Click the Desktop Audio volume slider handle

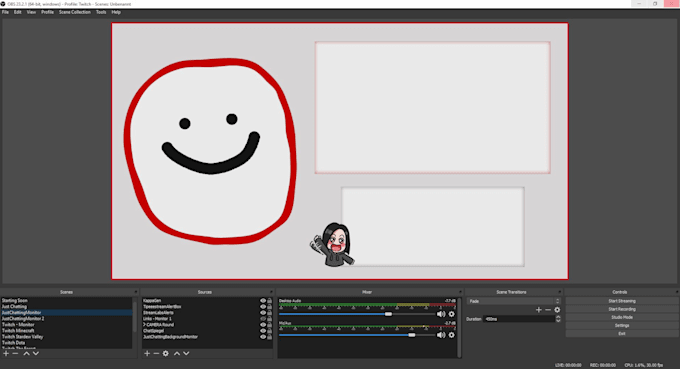coord(389,314)
